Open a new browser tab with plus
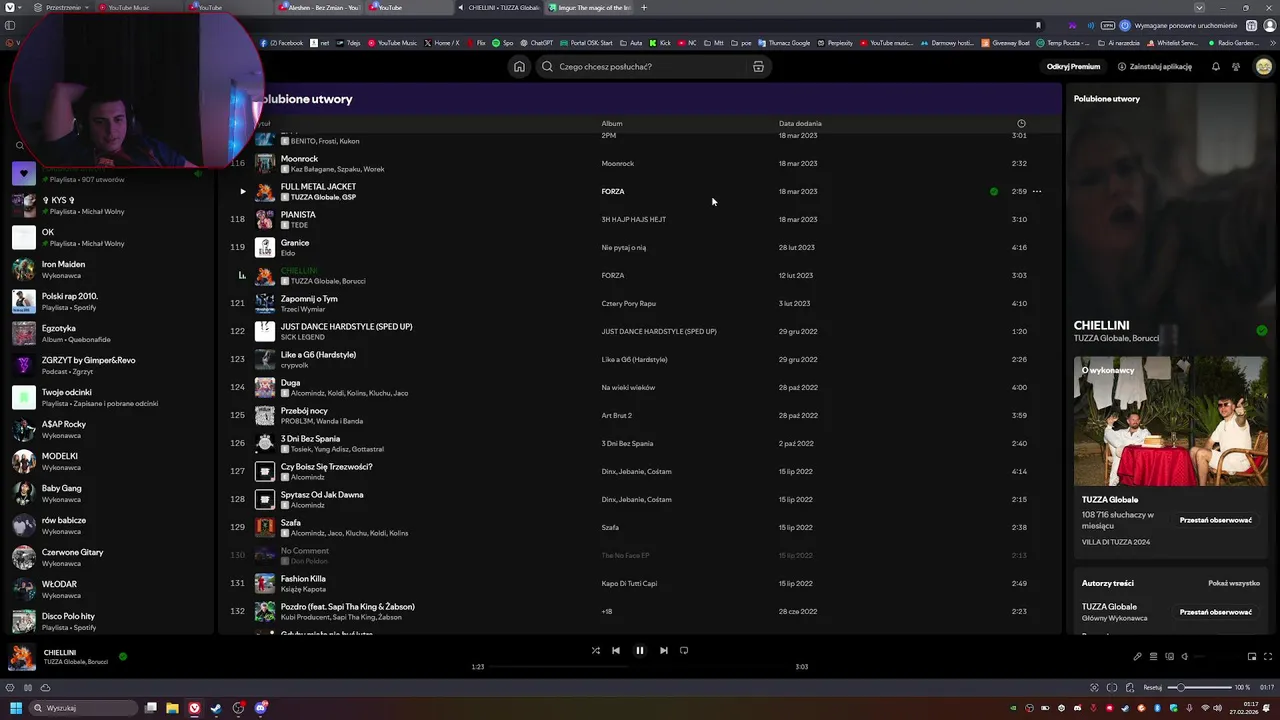Screen dimensions: 1280x720 [644, 8]
